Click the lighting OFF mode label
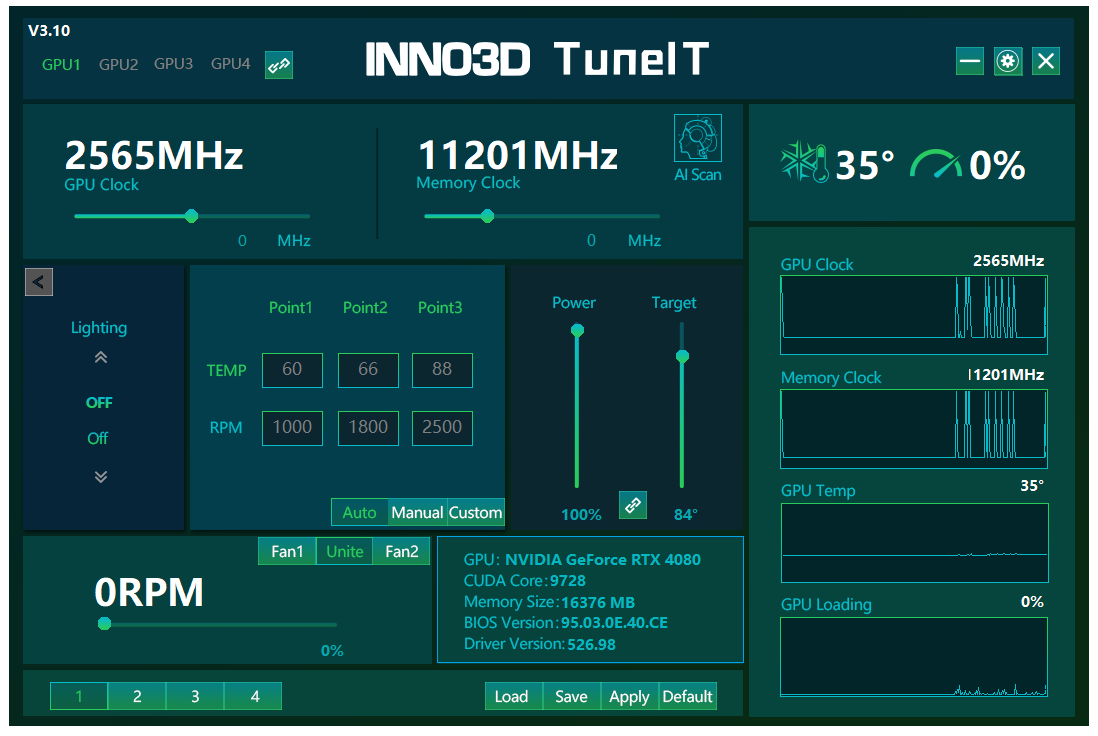The image size is (1098, 736). point(99,403)
